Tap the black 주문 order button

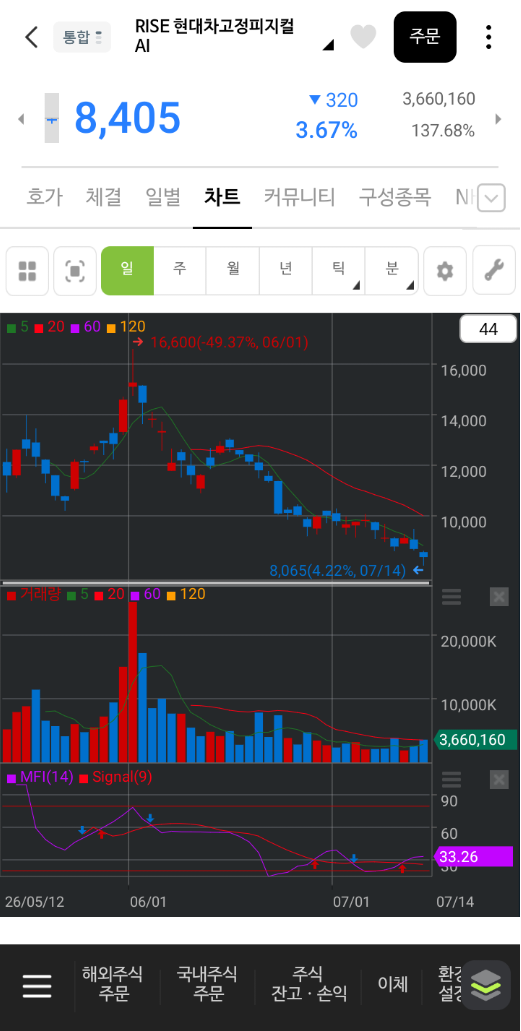[x=425, y=37]
